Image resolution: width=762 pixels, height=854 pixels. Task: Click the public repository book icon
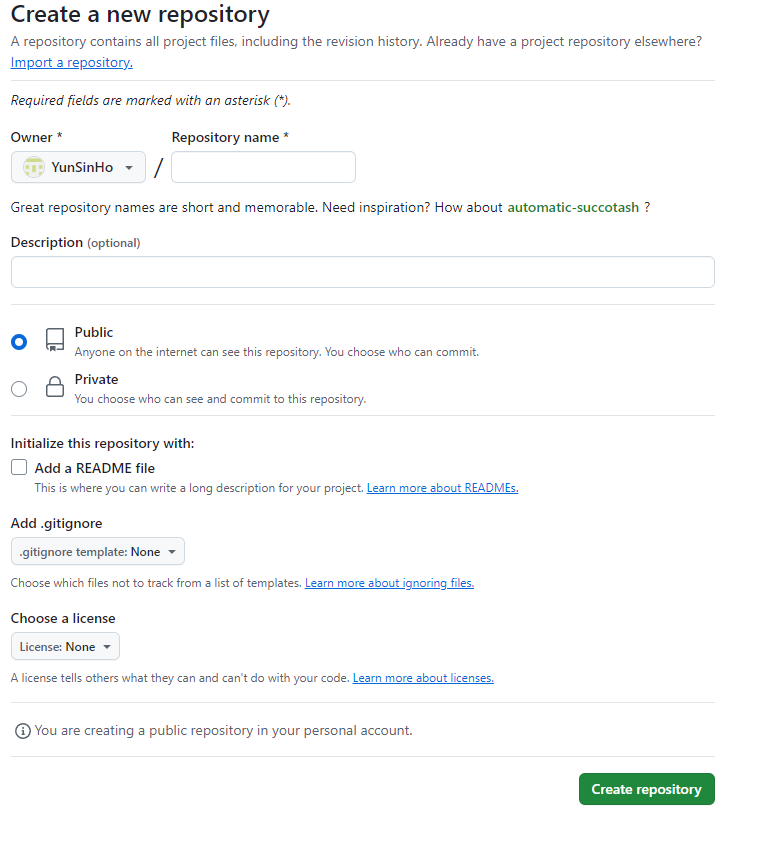[55, 339]
